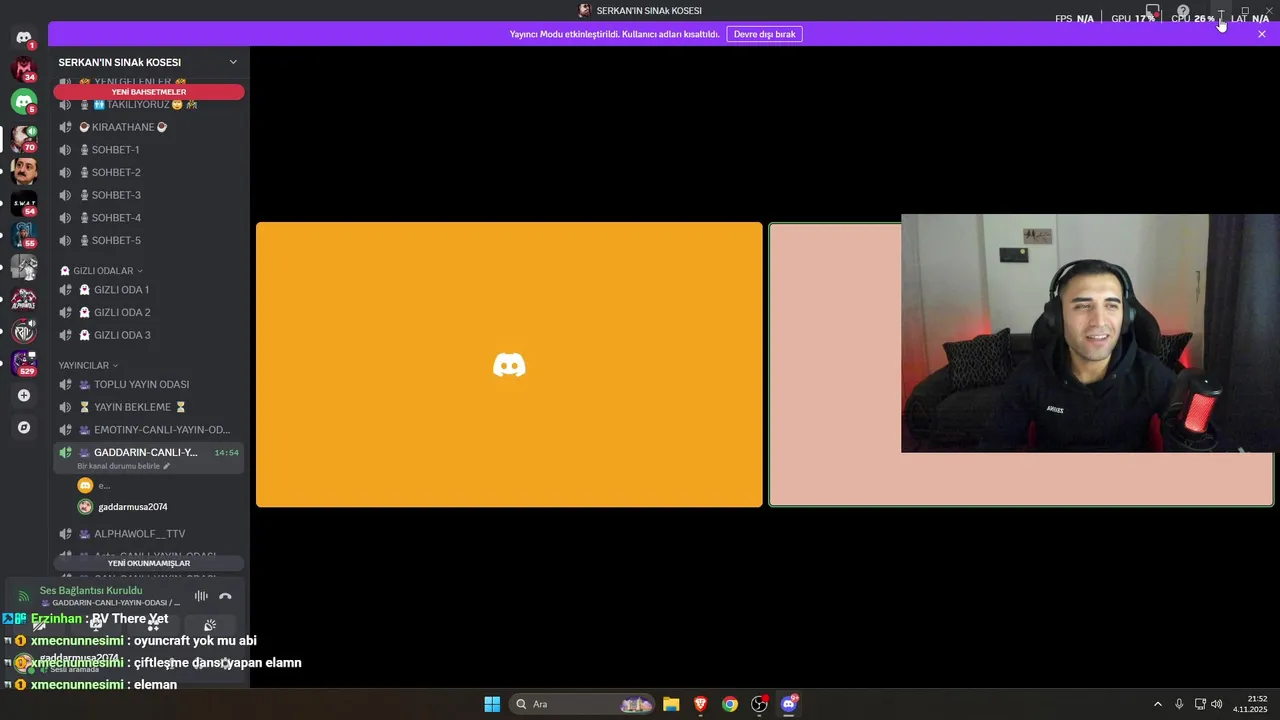Open server icon with 34 notifications badge
1280x720 pixels.
pyautogui.click(x=24, y=69)
